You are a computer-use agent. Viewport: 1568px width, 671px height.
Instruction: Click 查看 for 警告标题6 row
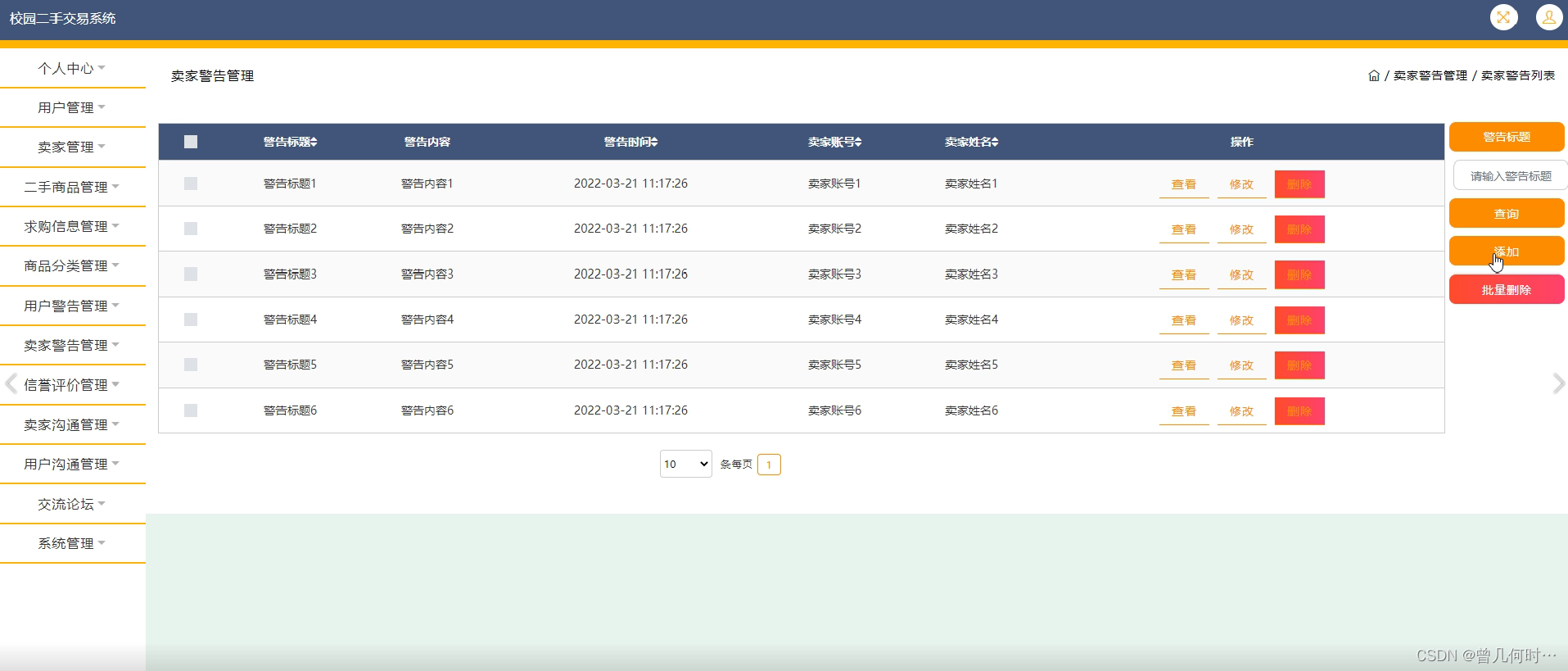coord(1184,411)
